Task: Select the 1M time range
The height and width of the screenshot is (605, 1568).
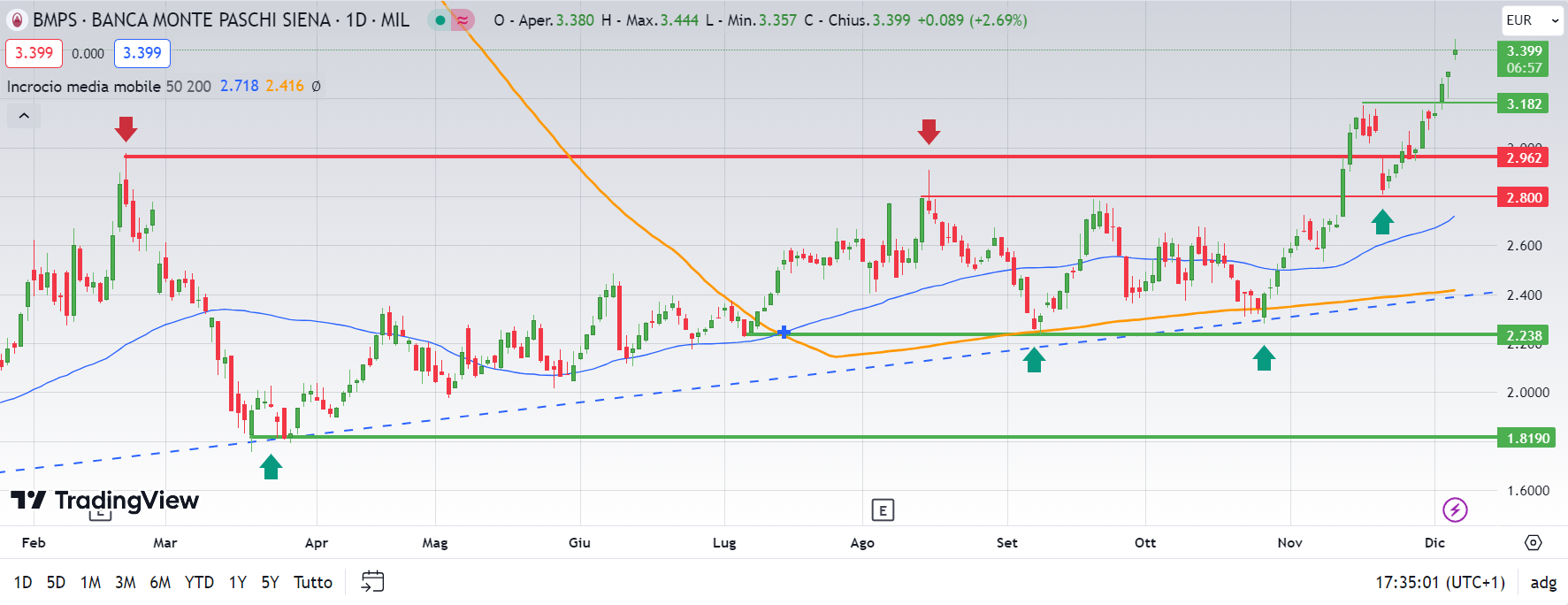Action: point(90,582)
